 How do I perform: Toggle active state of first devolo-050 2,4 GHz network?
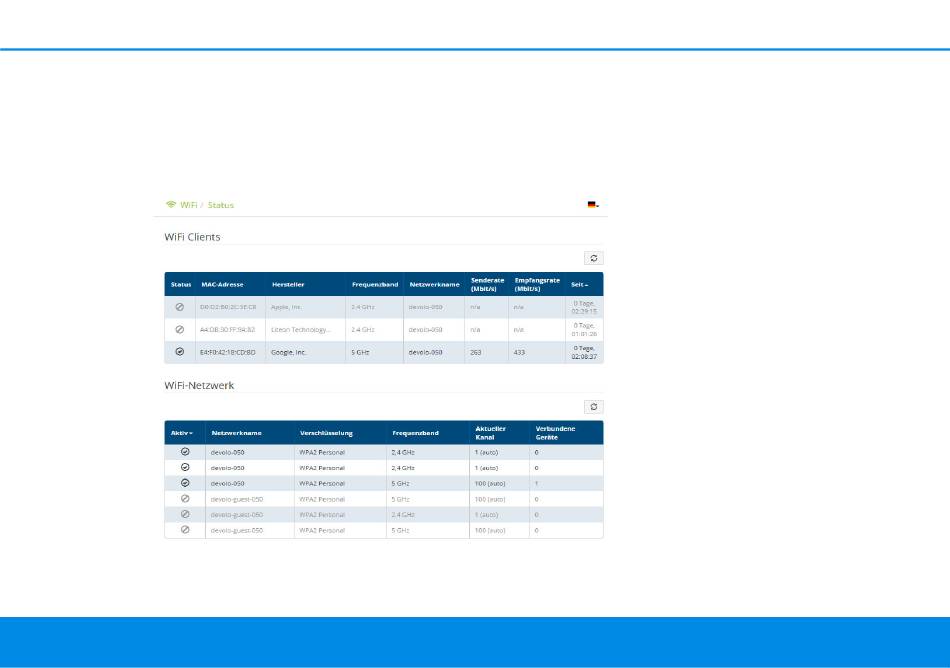185,452
